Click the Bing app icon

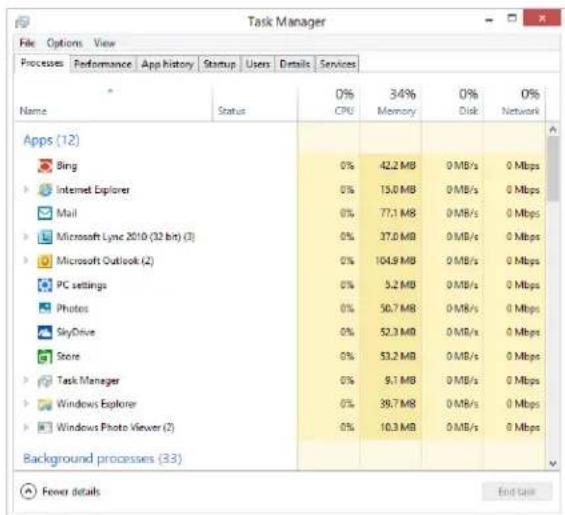(x=45, y=166)
